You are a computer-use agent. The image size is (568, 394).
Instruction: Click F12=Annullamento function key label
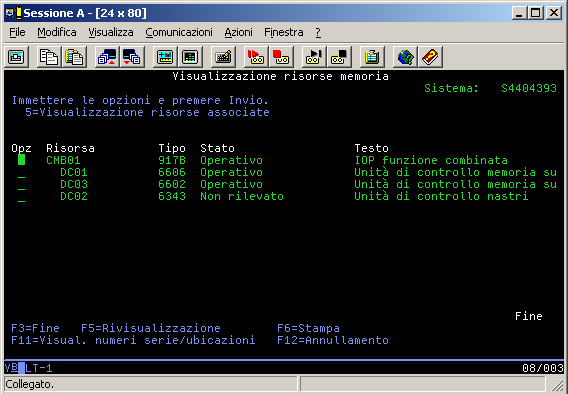tap(333, 340)
